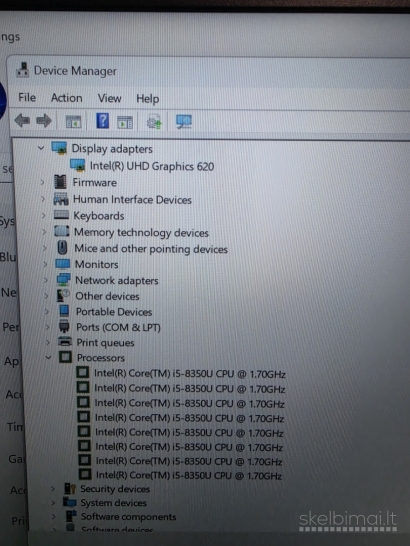This screenshot has height=546, width=410.
Task: Select the Other devices label
Action: pyautogui.click(x=107, y=296)
